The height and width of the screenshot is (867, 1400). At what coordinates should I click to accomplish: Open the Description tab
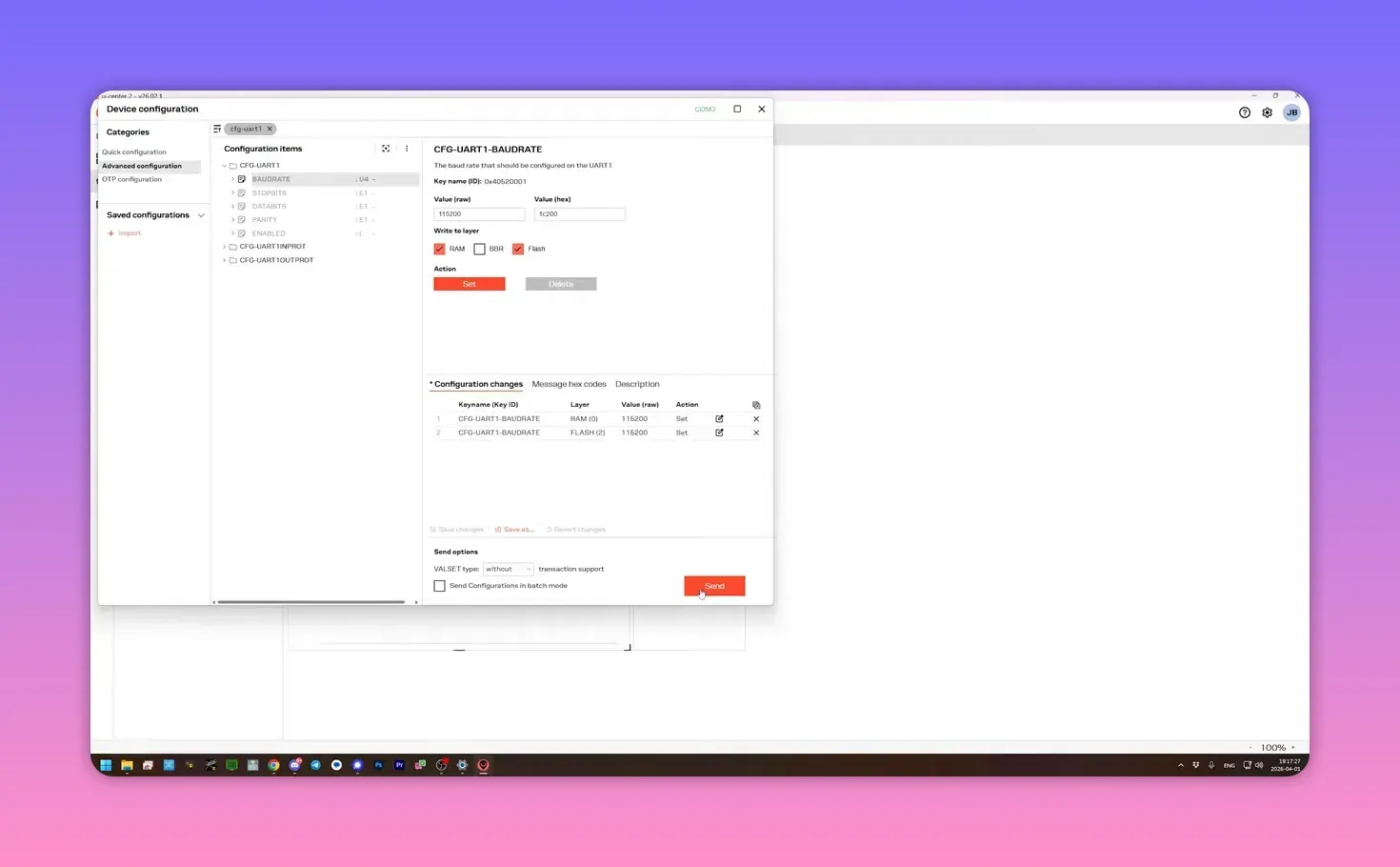click(x=636, y=384)
